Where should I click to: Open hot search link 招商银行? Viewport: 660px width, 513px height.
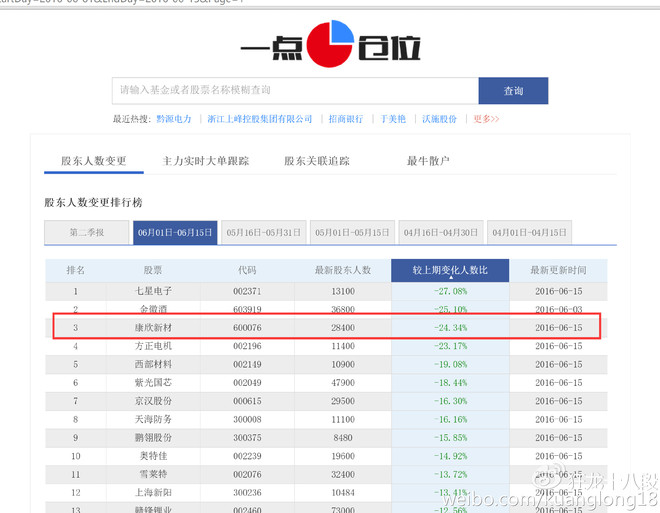[x=346, y=119]
